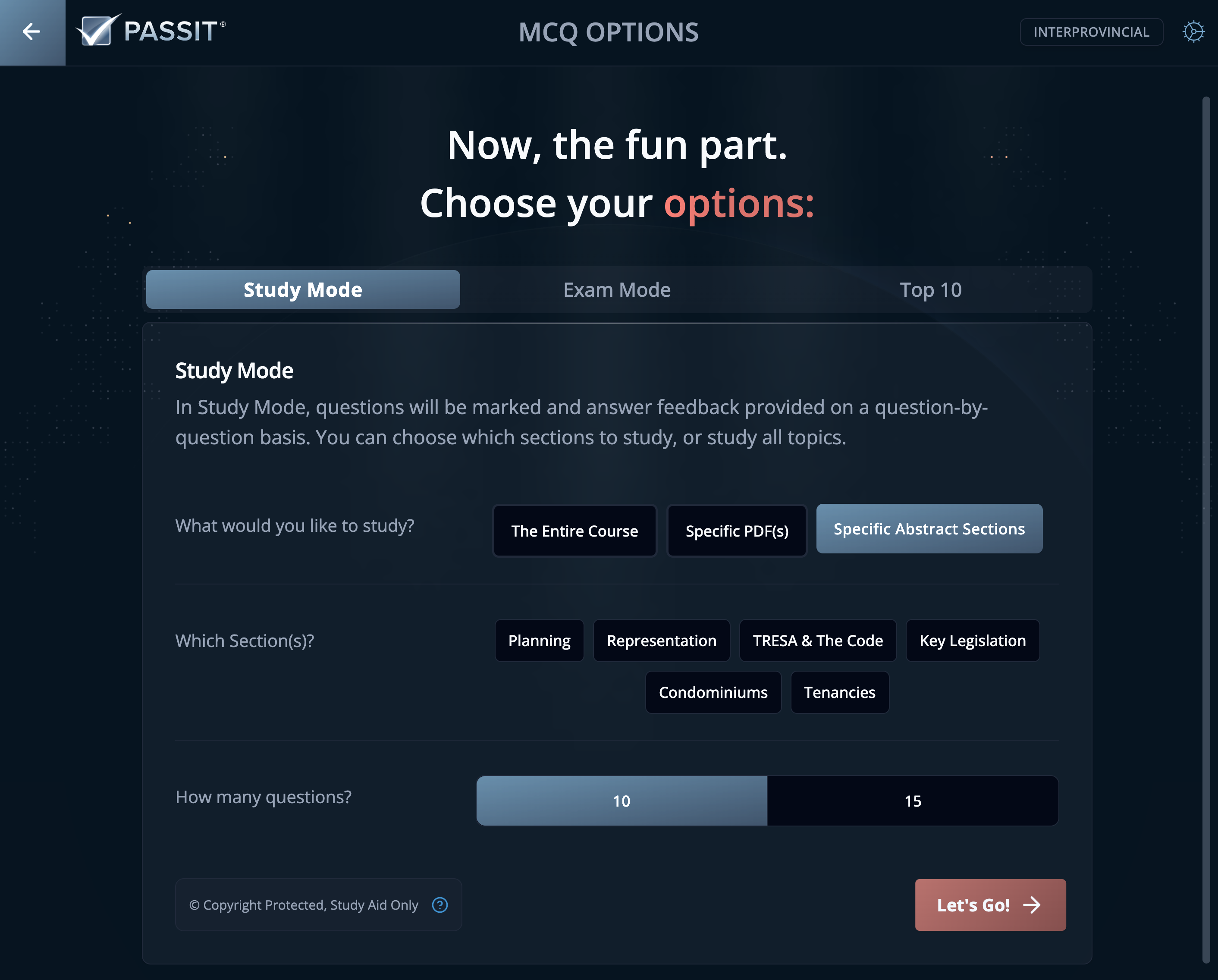Click the arrow inside the Let's Go button
Viewport: 1218px width, 980px height.
[1033, 905]
